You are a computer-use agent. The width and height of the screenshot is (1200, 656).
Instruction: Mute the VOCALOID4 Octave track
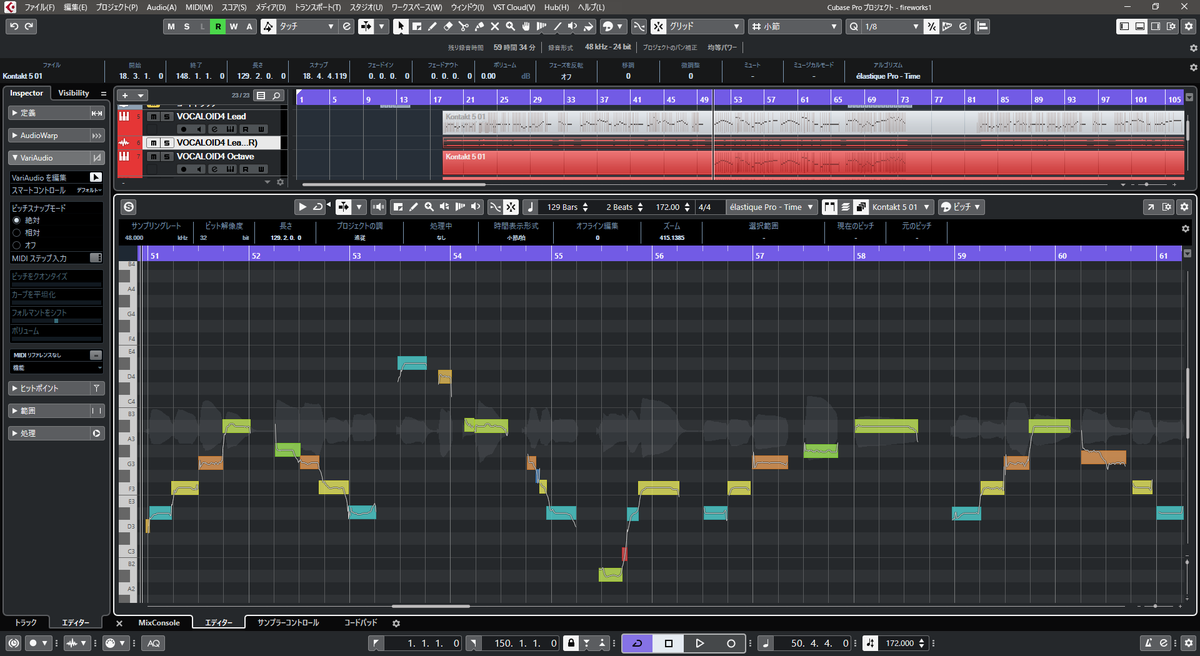pos(153,157)
